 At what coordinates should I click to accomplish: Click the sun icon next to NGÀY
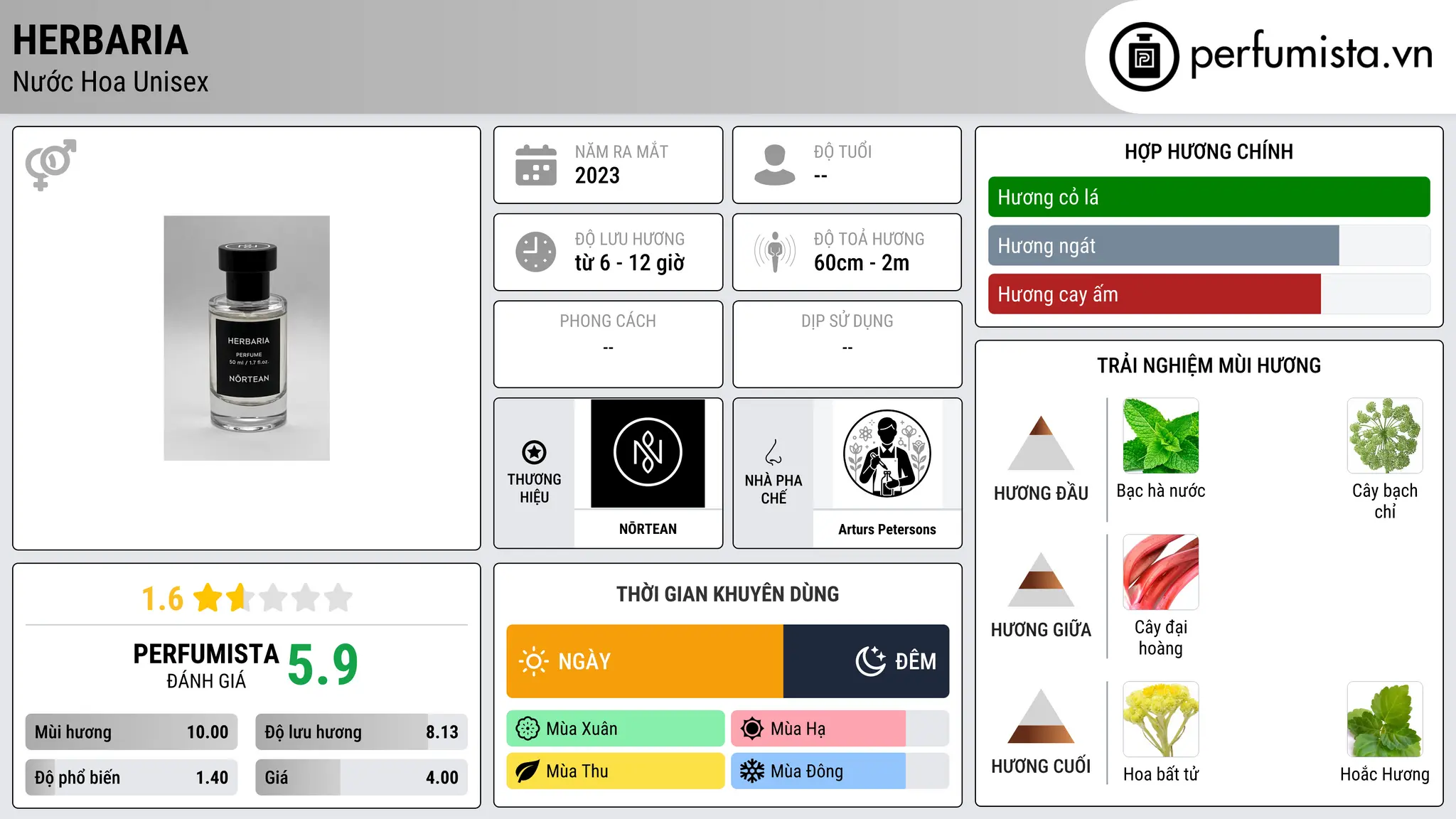(533, 661)
